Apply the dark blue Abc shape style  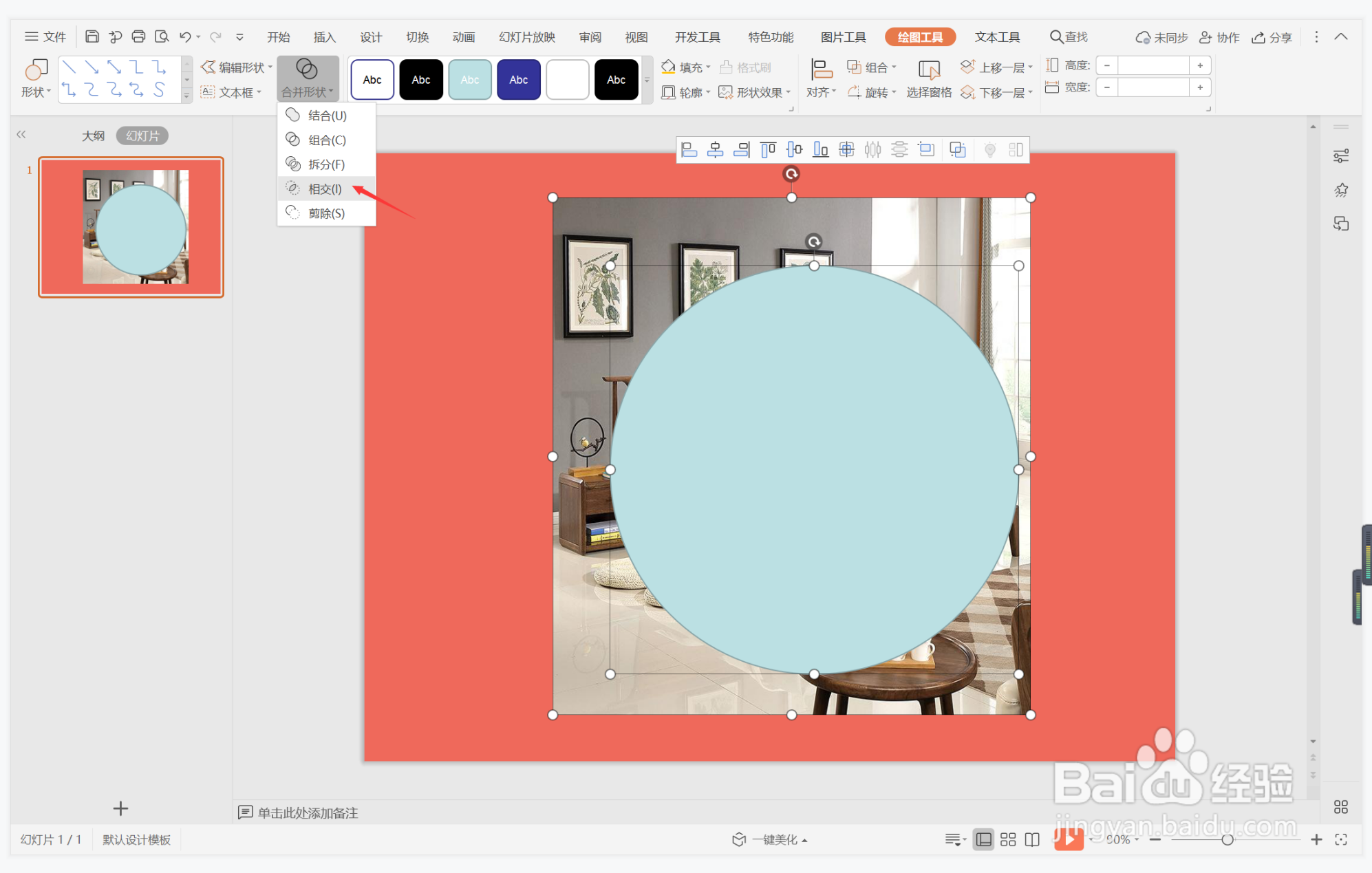click(518, 80)
